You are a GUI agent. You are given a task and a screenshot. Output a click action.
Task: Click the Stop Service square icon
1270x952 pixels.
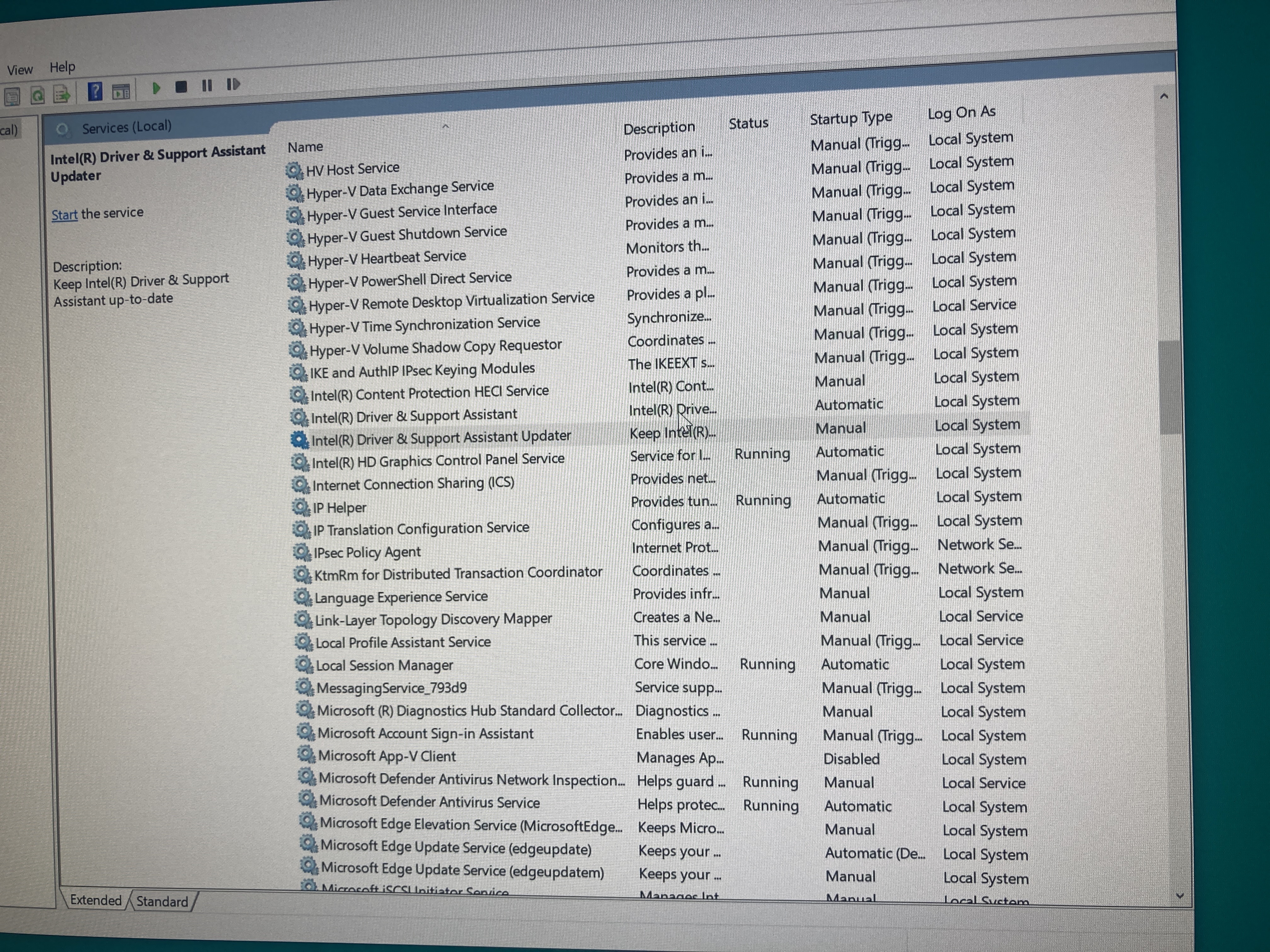(x=181, y=87)
